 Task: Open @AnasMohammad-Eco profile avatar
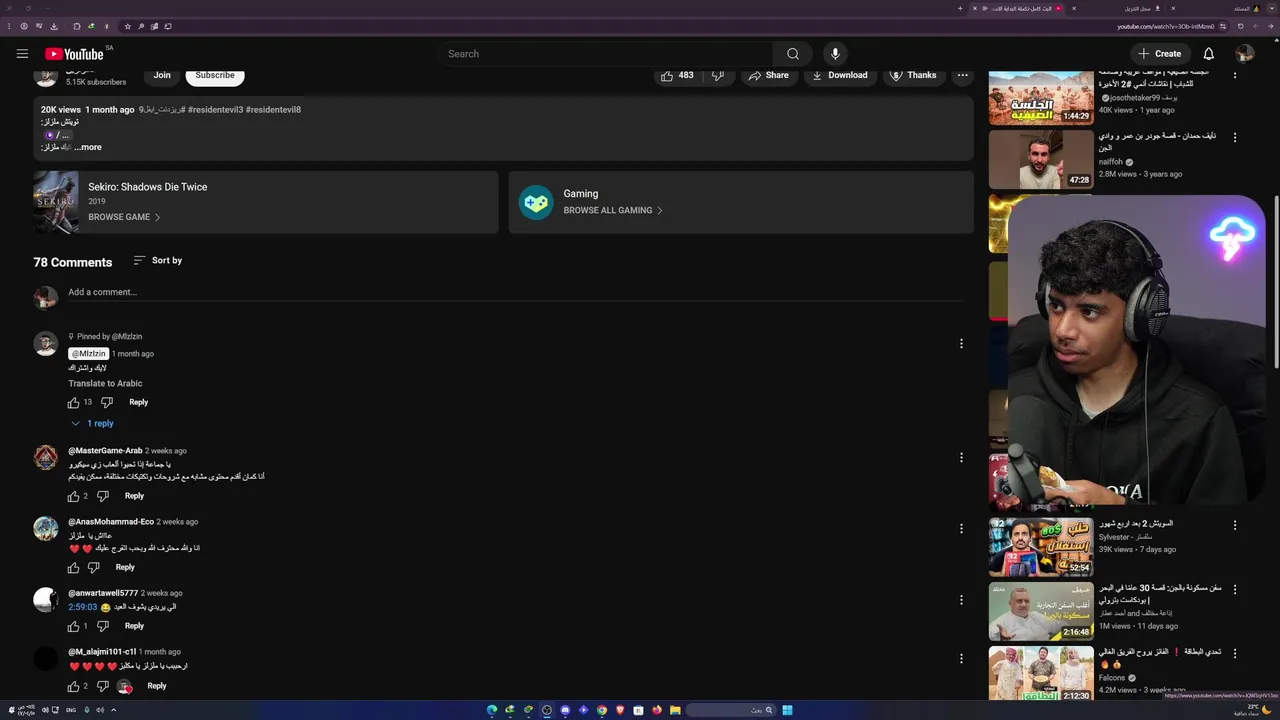tap(46, 529)
